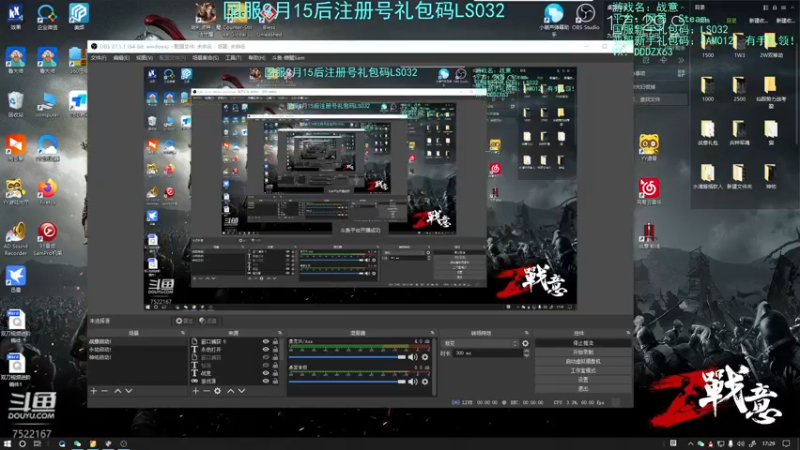Toggle visibility of the second text source
Image resolution: width=800 pixels, height=450 pixels.
pyautogui.click(x=266, y=349)
